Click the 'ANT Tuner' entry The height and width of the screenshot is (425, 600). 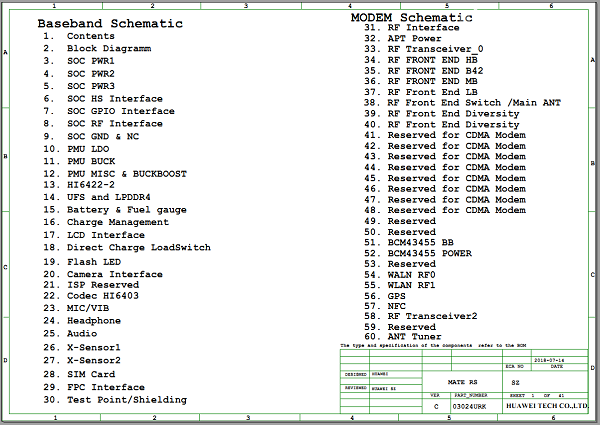[415, 338]
